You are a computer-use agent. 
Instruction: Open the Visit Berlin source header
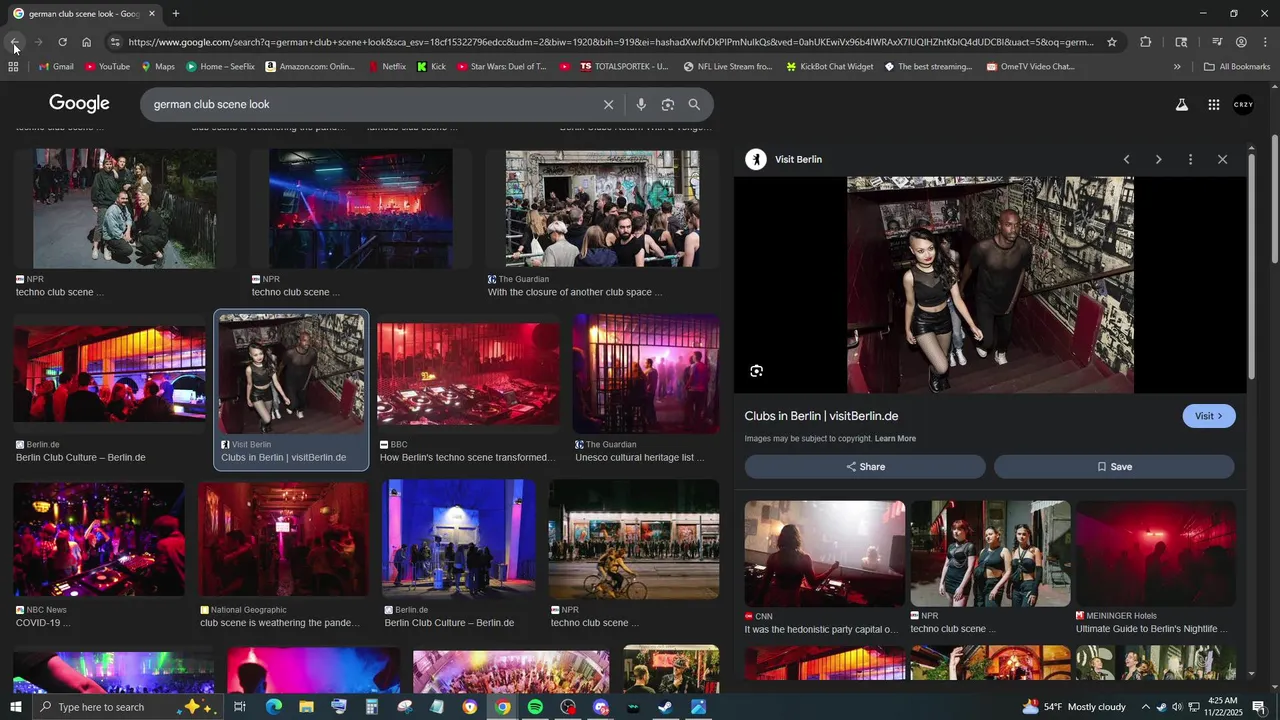pyautogui.click(x=784, y=160)
